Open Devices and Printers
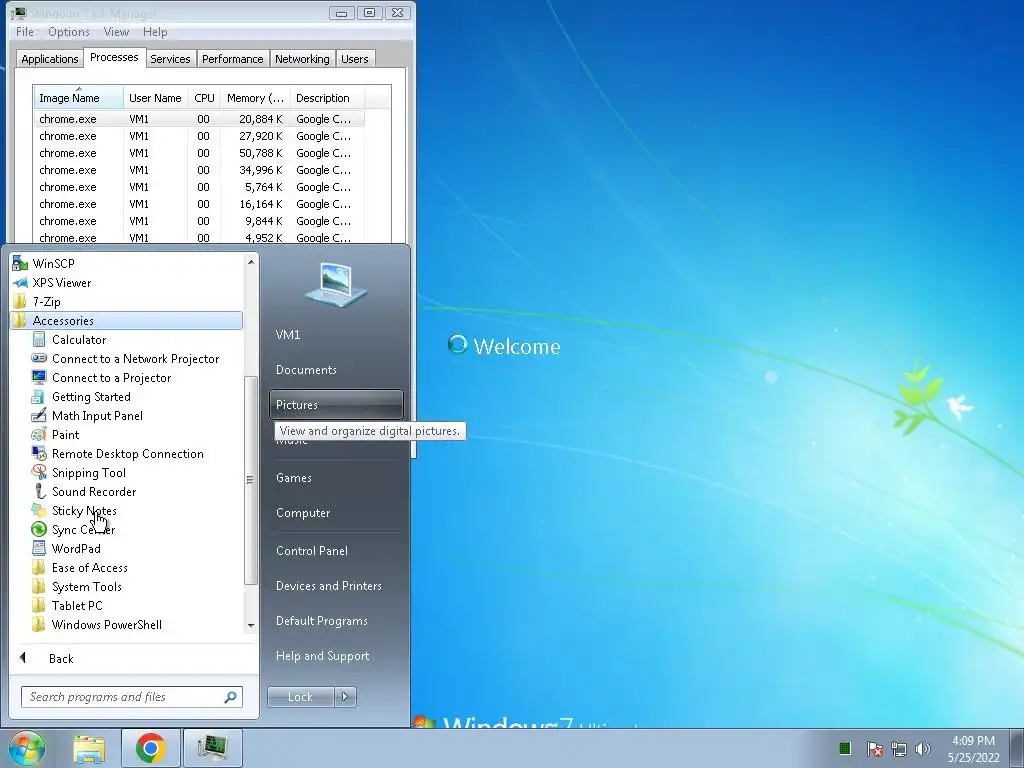The width and height of the screenshot is (1024, 768). [328, 586]
